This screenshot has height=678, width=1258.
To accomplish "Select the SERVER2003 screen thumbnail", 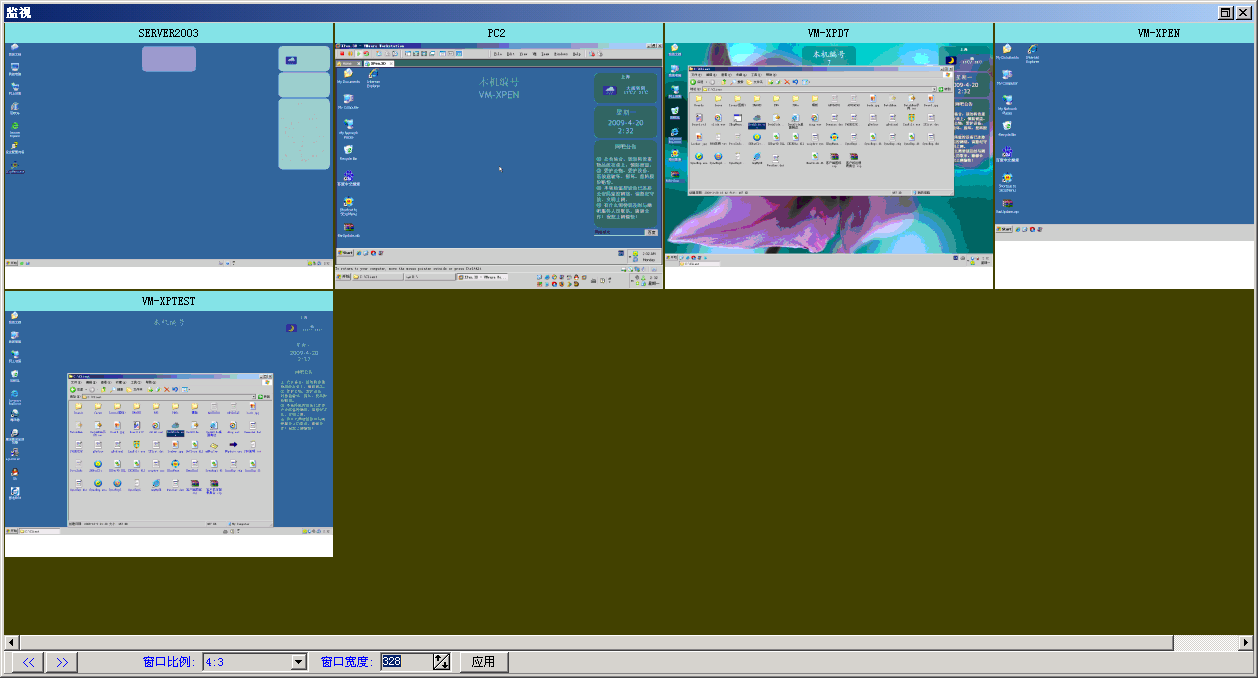I will pos(168,155).
